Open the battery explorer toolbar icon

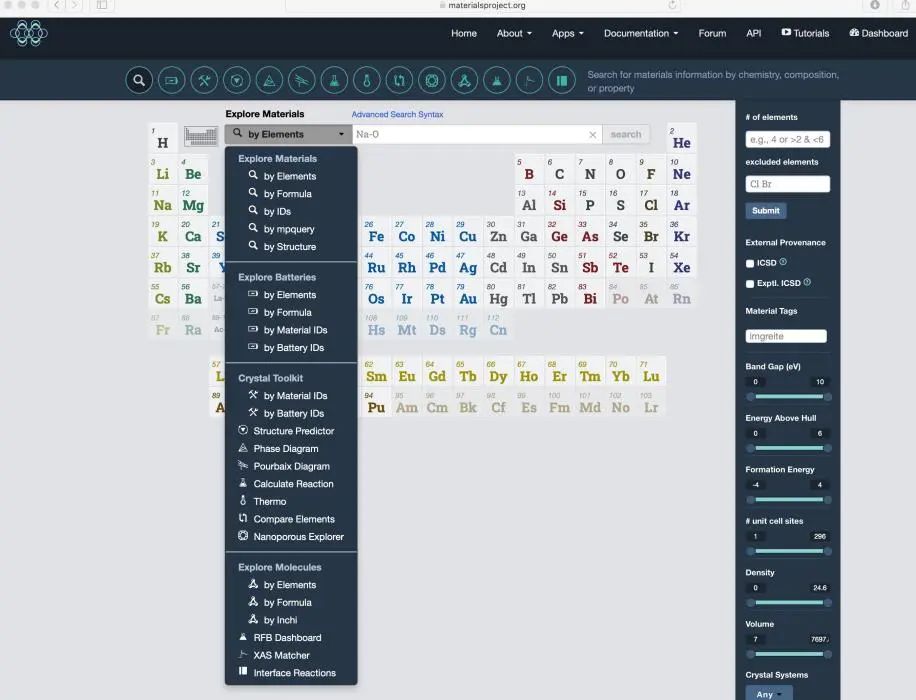[171, 81]
